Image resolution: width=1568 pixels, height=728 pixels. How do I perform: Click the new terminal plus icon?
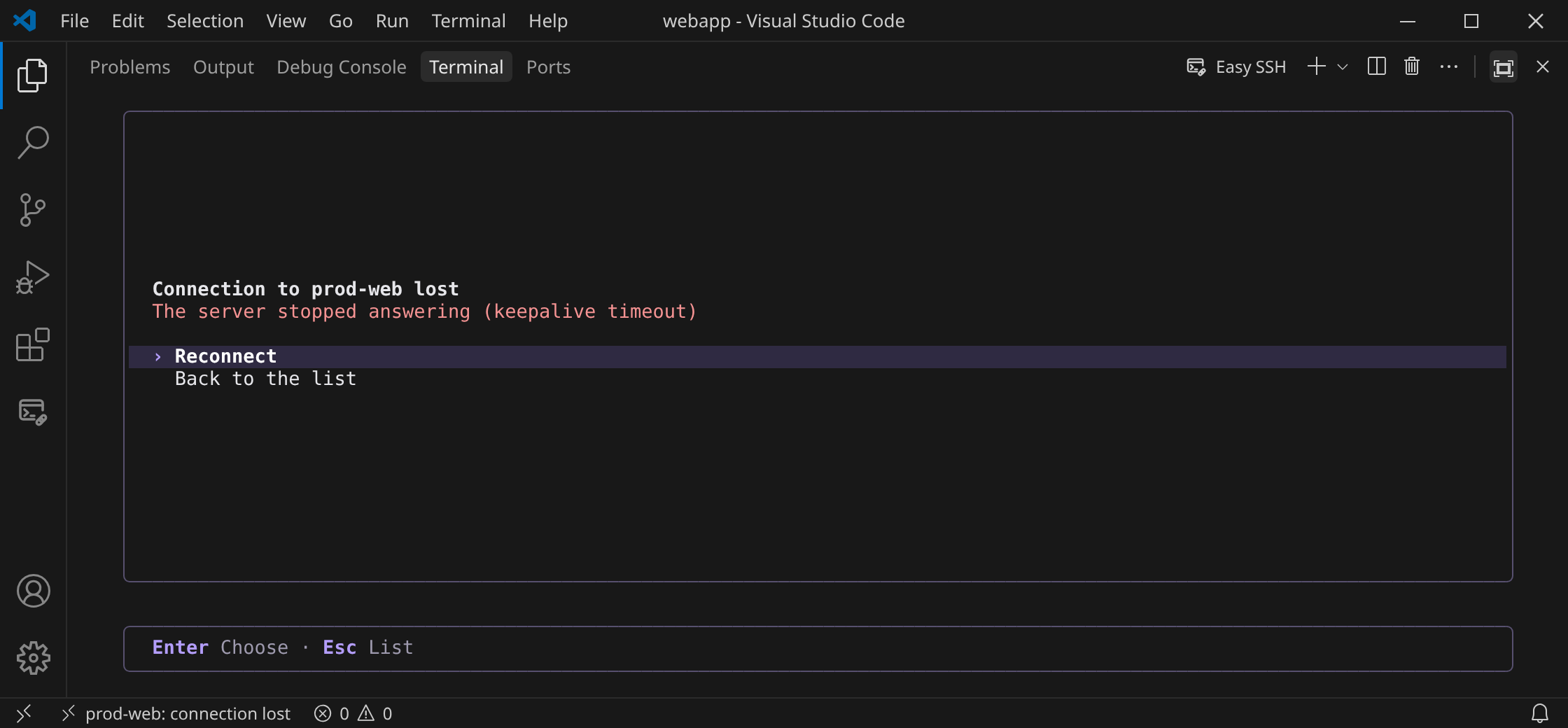click(1316, 66)
